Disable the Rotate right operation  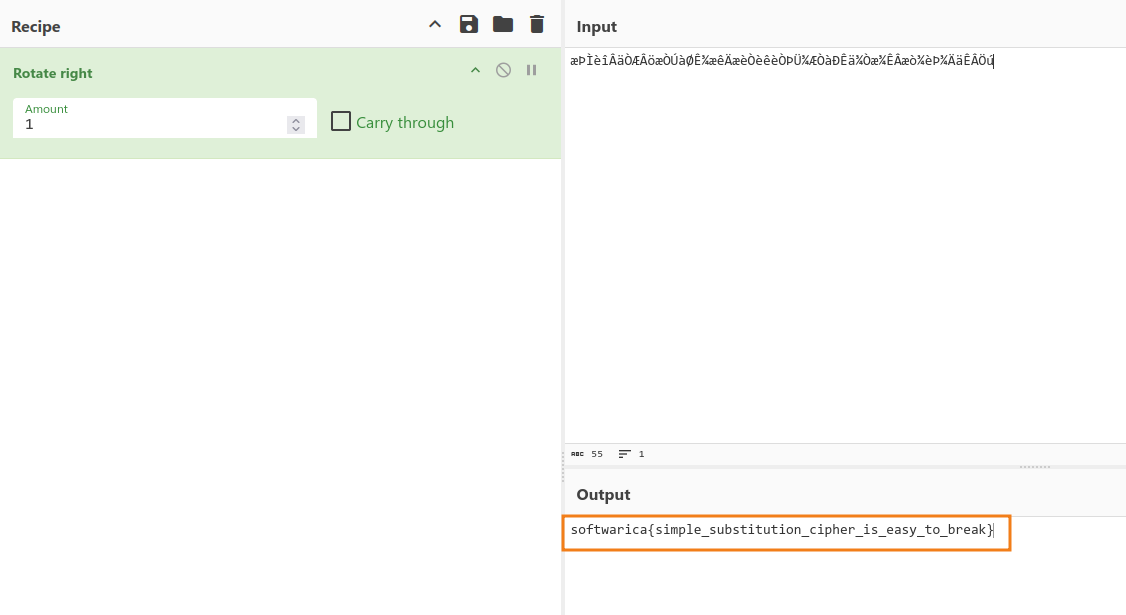tap(503, 70)
